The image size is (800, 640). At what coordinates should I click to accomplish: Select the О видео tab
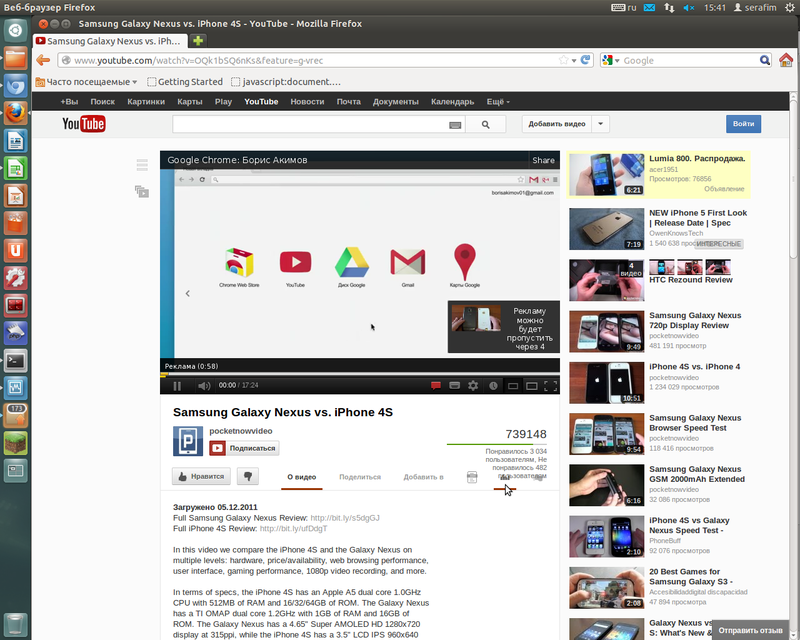[302, 477]
